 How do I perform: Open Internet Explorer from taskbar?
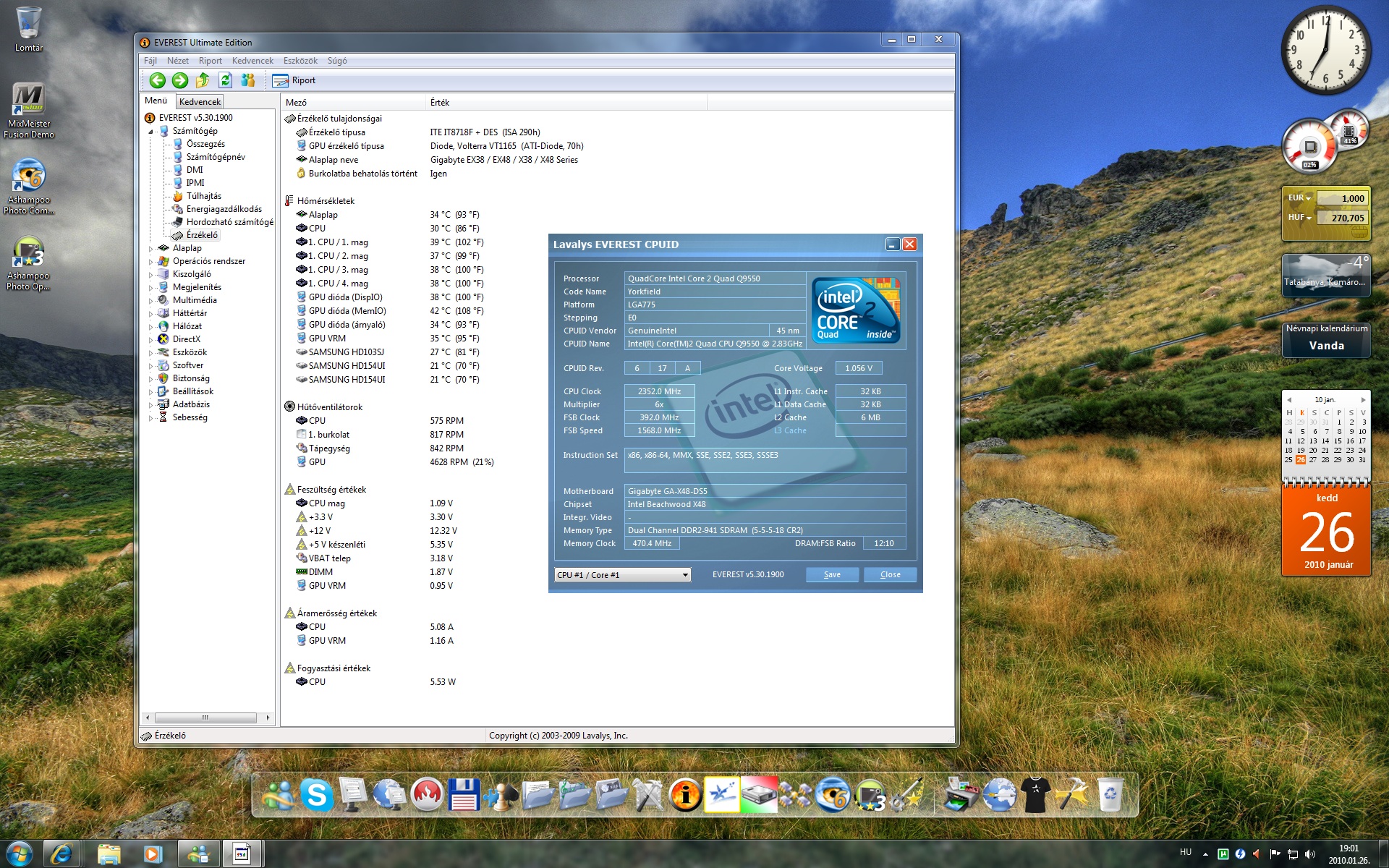coord(61,854)
